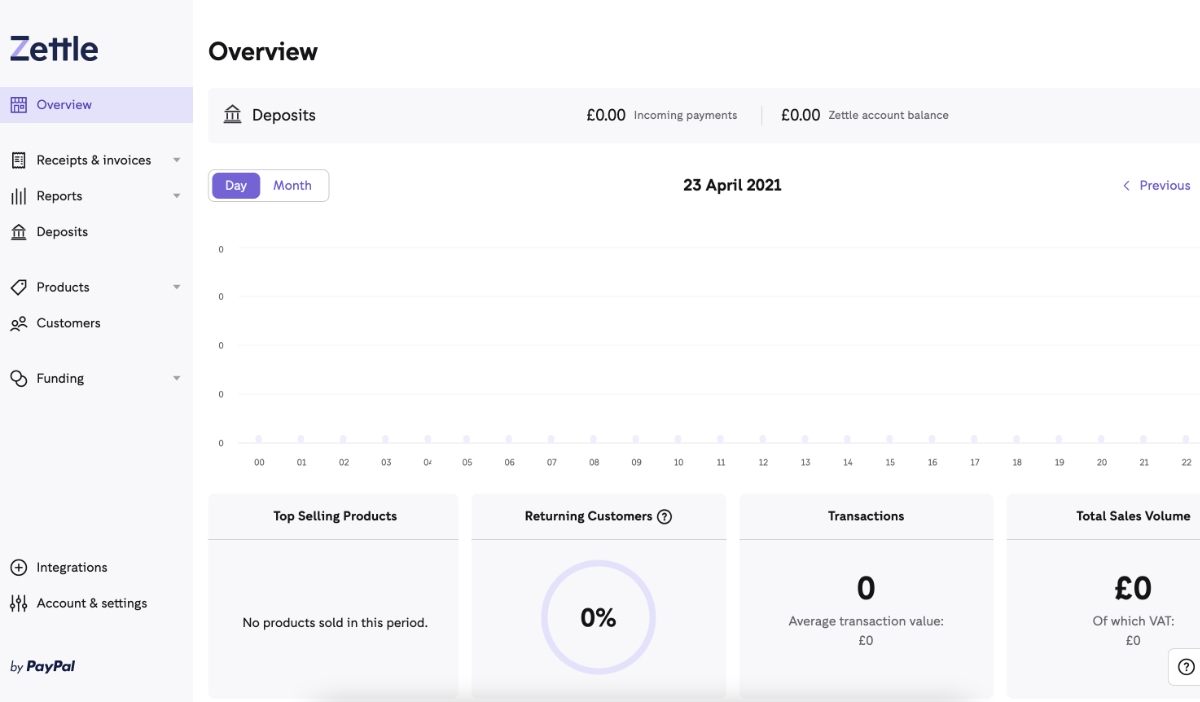Click the 23 April 2021 date heading
Image resolution: width=1200 pixels, height=702 pixels.
732,185
